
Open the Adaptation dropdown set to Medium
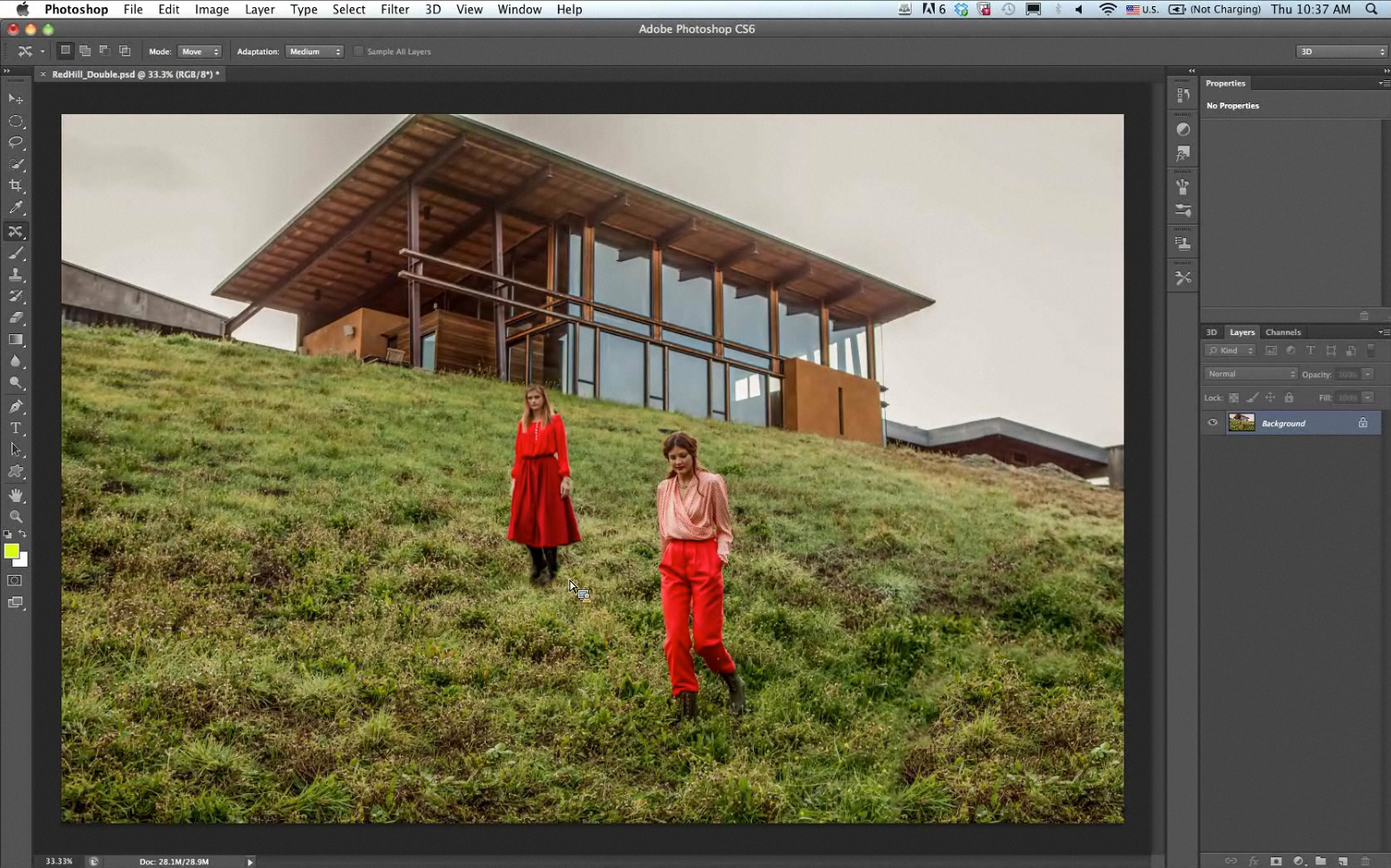315,52
